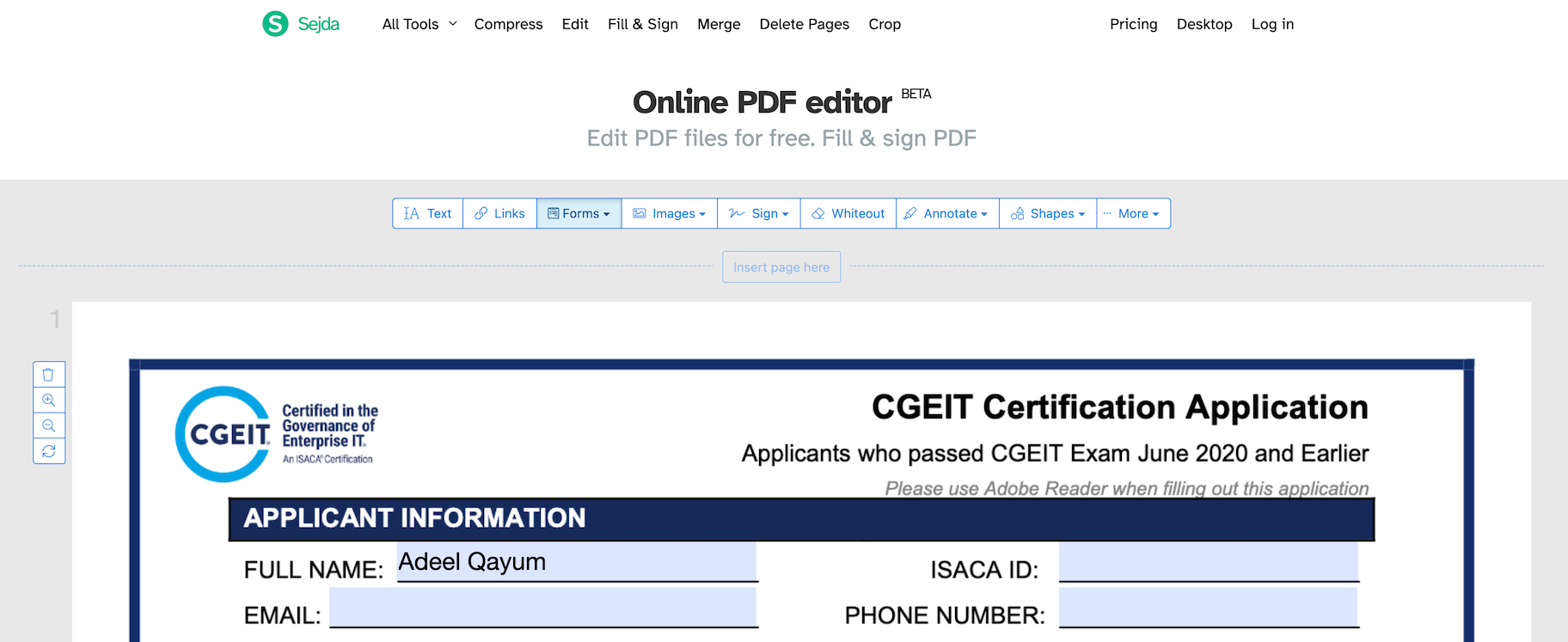Click the Sejda logo icon

click(275, 24)
